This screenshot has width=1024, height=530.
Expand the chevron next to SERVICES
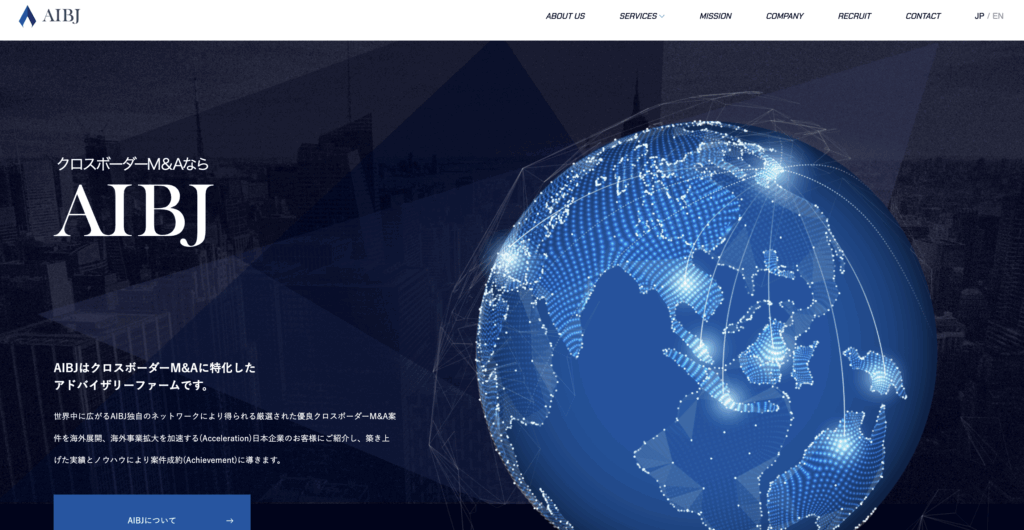tap(662, 16)
